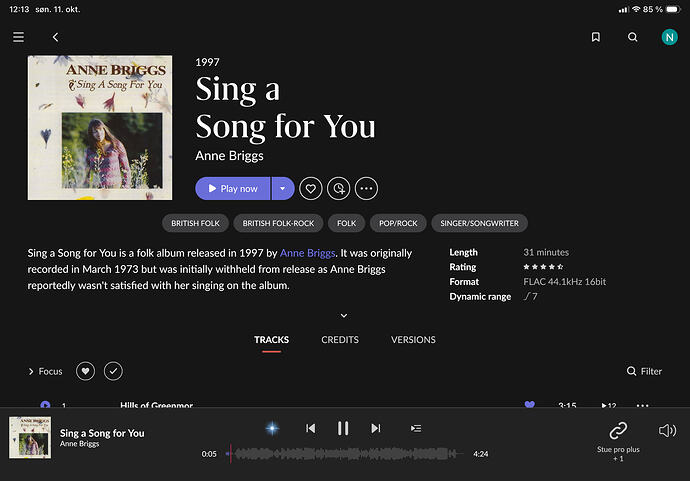Click album cover artwork
The height and width of the screenshot is (481, 690).
point(100,128)
